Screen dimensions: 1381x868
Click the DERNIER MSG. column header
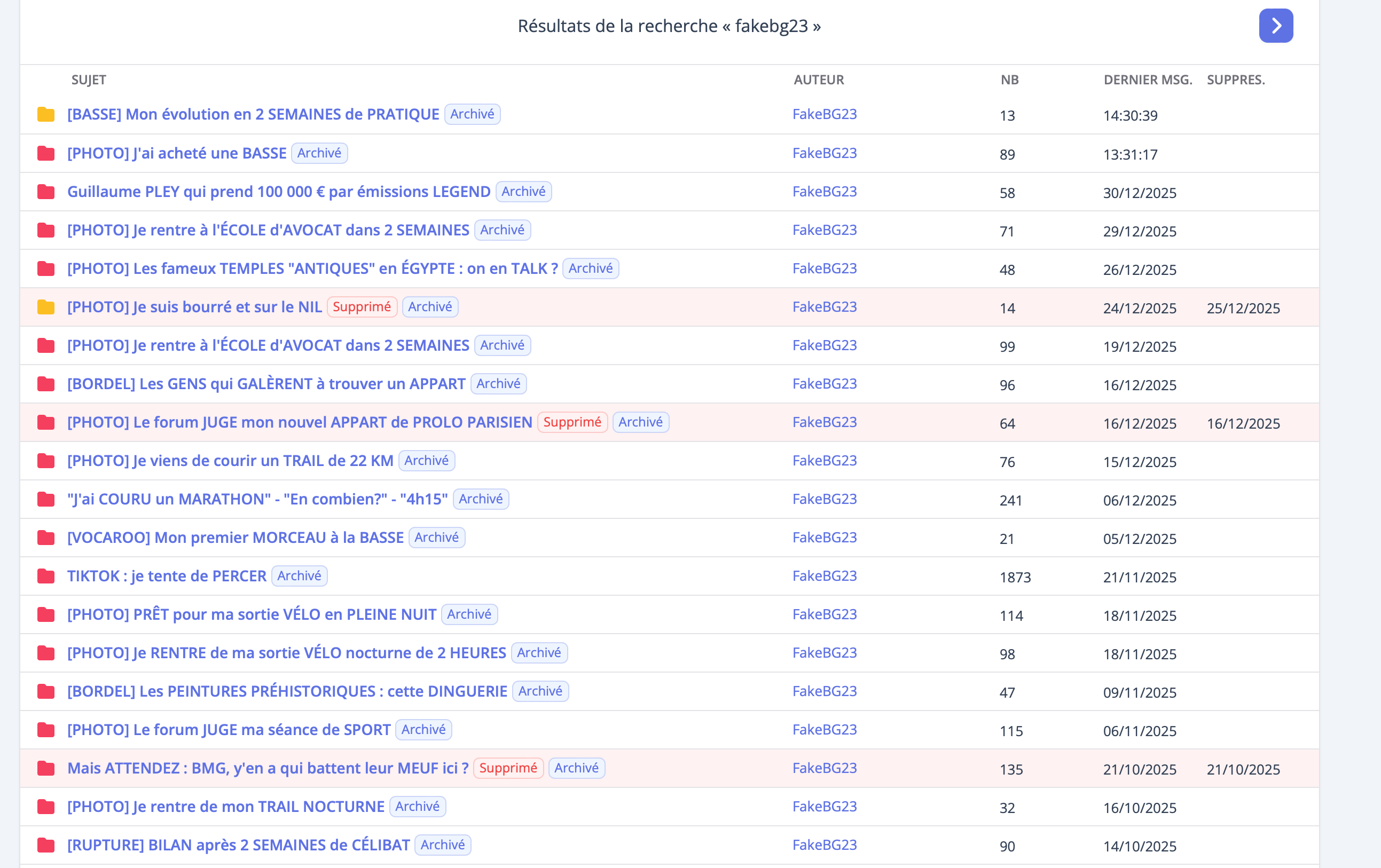tap(1147, 80)
